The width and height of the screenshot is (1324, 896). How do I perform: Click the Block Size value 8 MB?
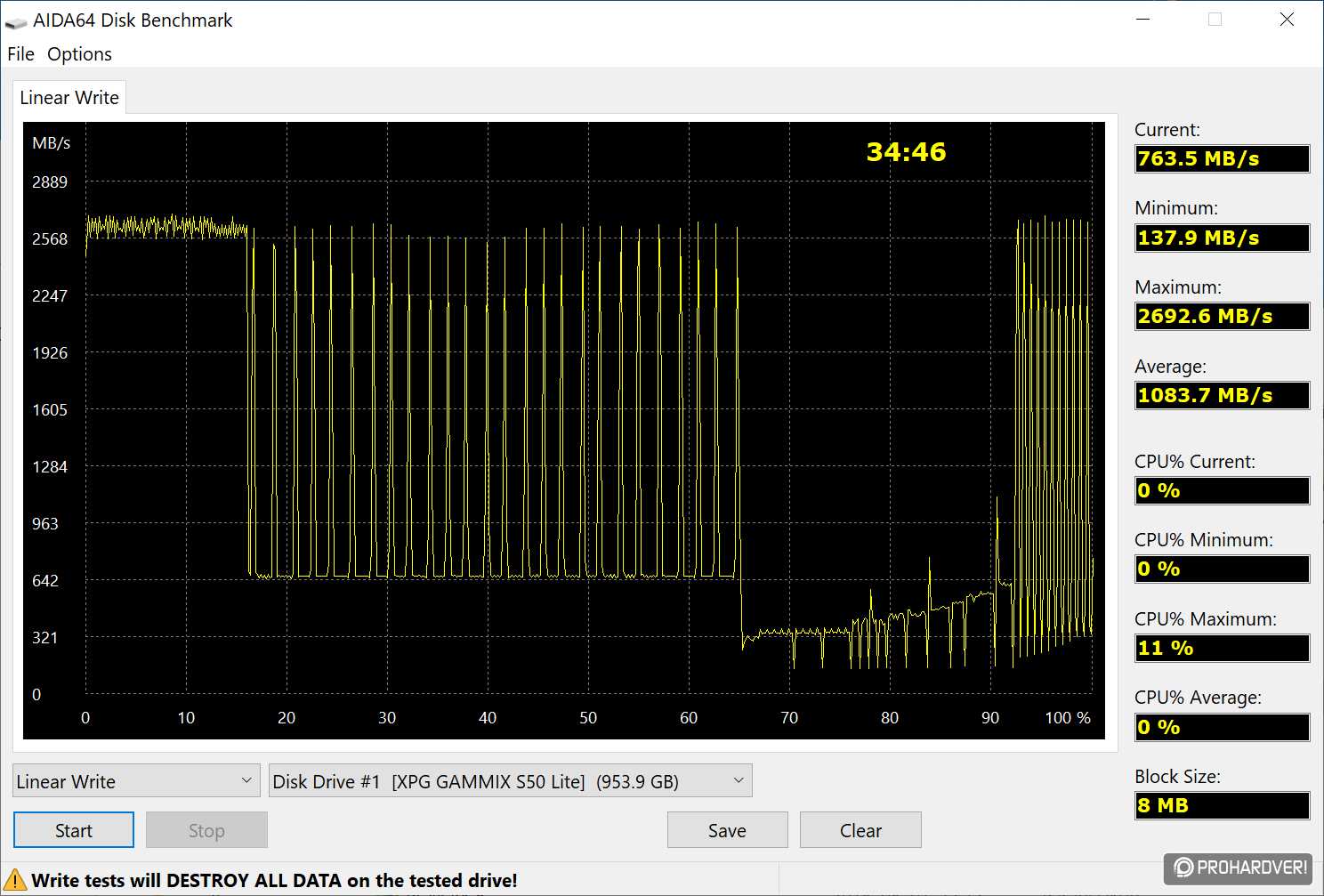(x=1222, y=805)
